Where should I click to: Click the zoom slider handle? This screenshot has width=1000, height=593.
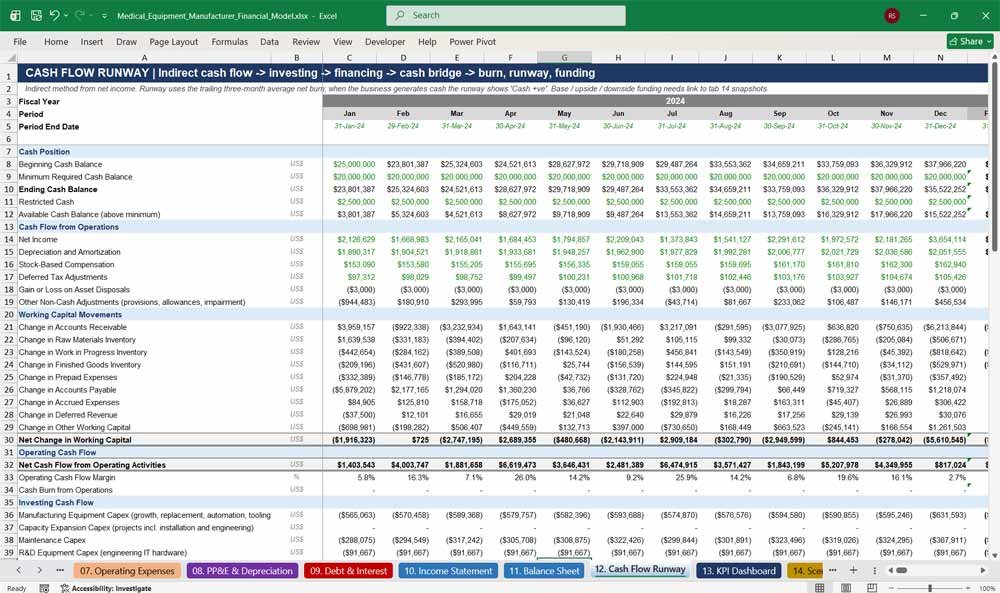coord(930,588)
